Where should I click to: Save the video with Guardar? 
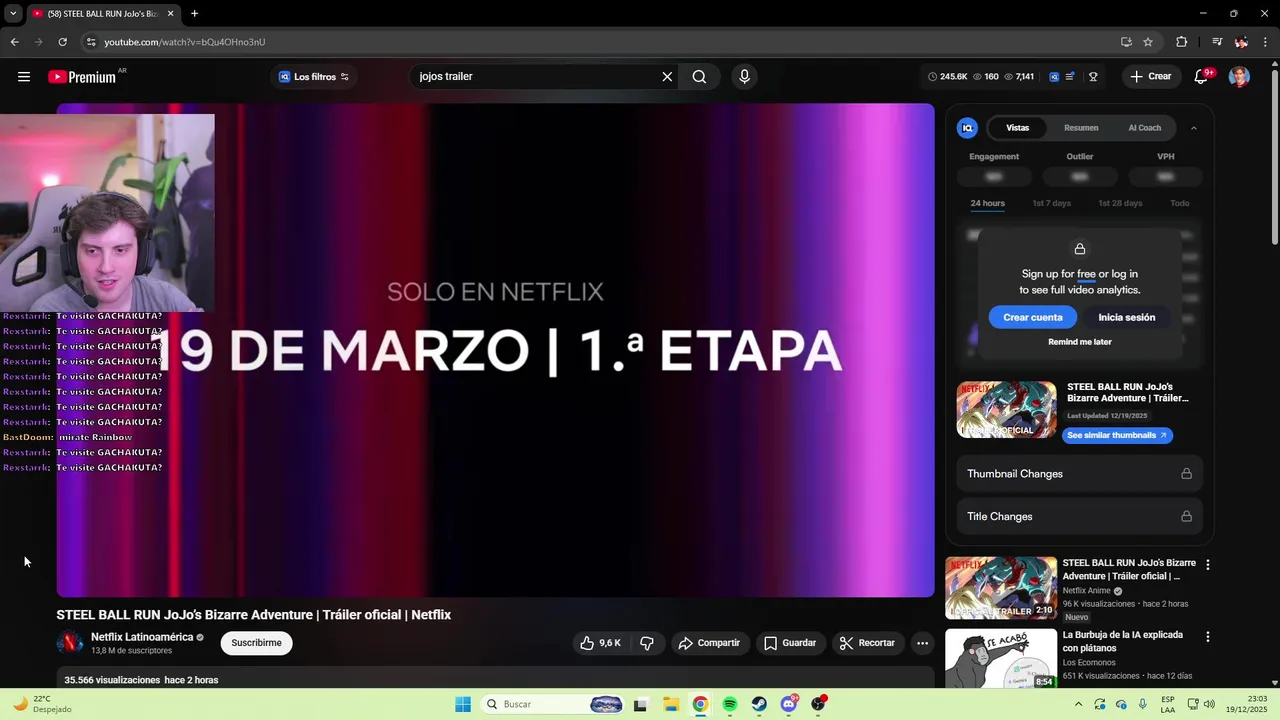tap(790, 643)
